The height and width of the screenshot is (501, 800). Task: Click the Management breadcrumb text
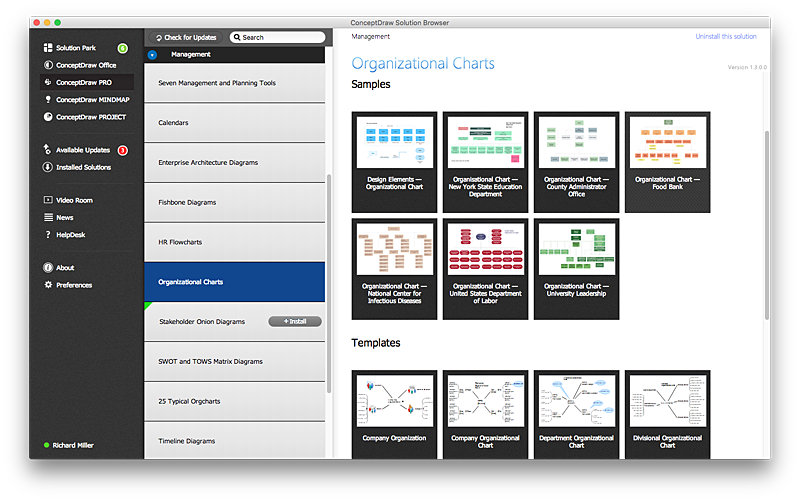[x=370, y=36]
